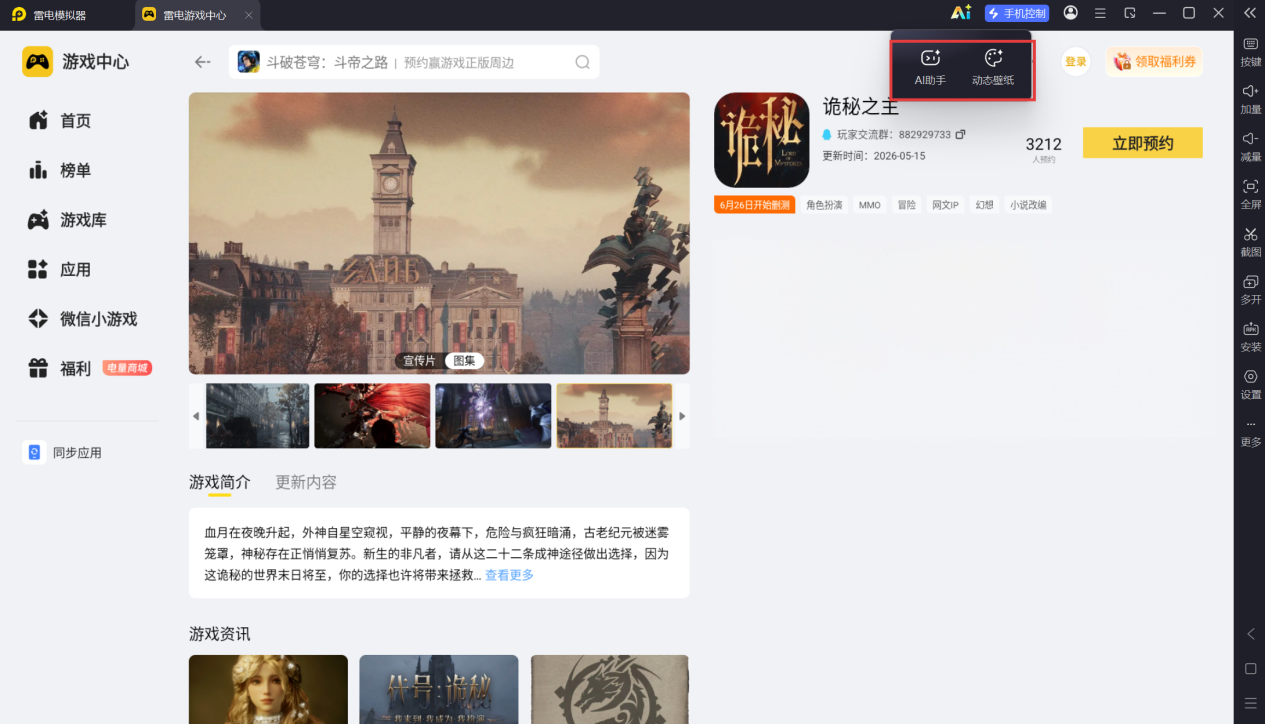This screenshot has height=724, width=1265.
Task: Take a screenshot with 截图 tool
Action: click(x=1250, y=242)
